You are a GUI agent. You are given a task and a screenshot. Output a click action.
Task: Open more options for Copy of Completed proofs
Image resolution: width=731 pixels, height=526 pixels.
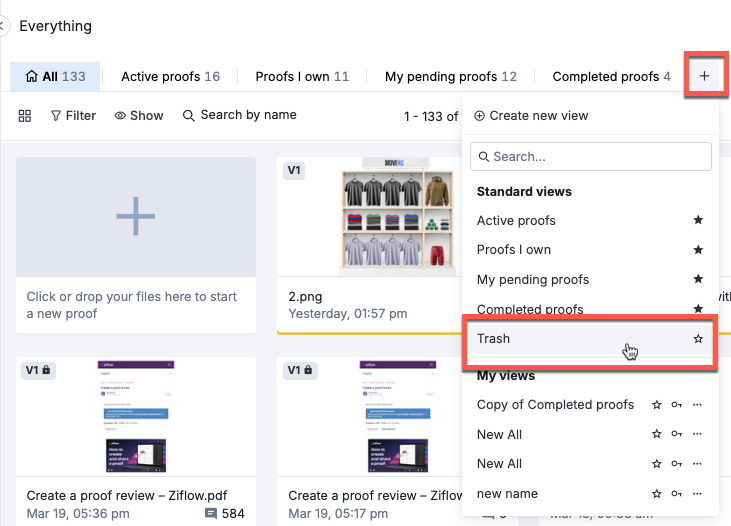[698, 405]
